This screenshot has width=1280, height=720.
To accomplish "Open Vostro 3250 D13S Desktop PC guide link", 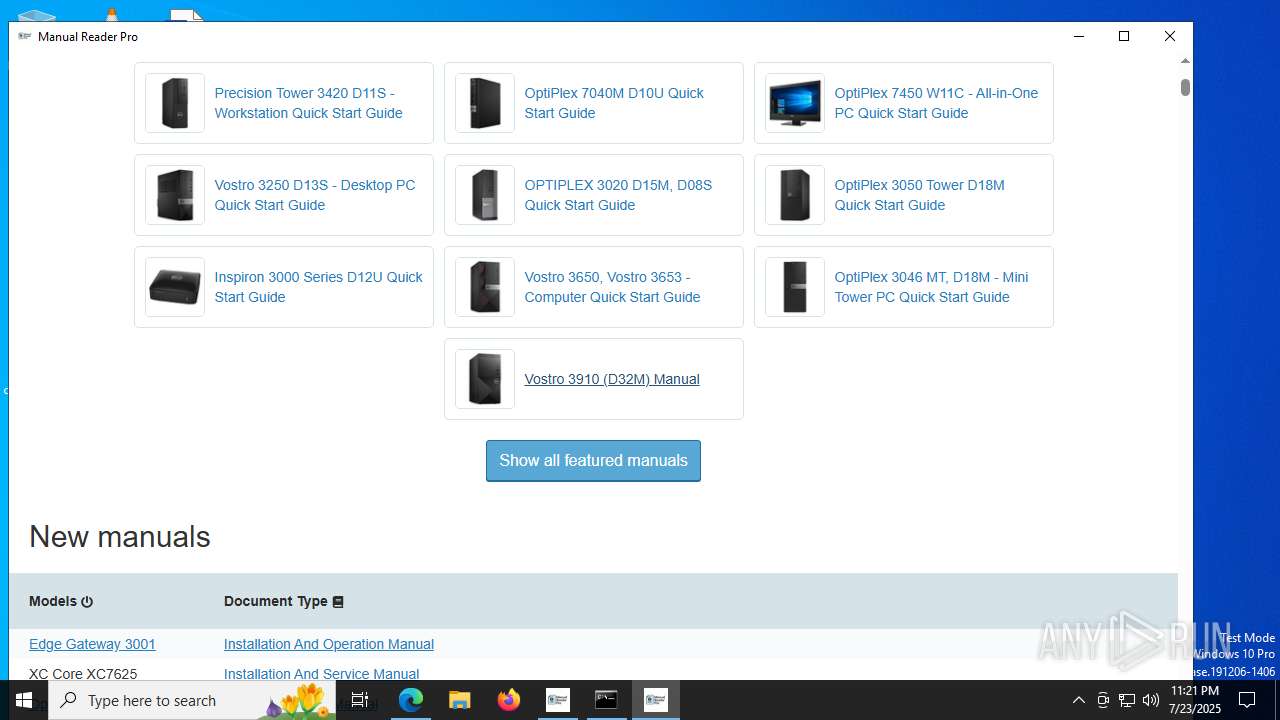I will [315, 195].
